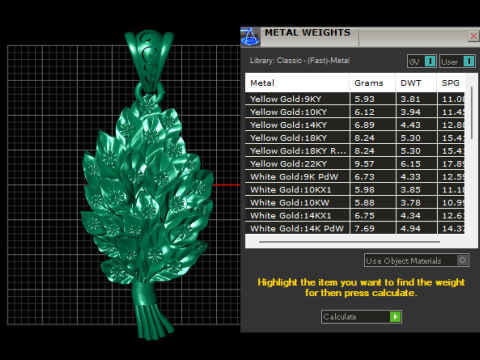Select the White Gold:10KX1 row
This screenshot has width=480, height=360.
coord(355,190)
